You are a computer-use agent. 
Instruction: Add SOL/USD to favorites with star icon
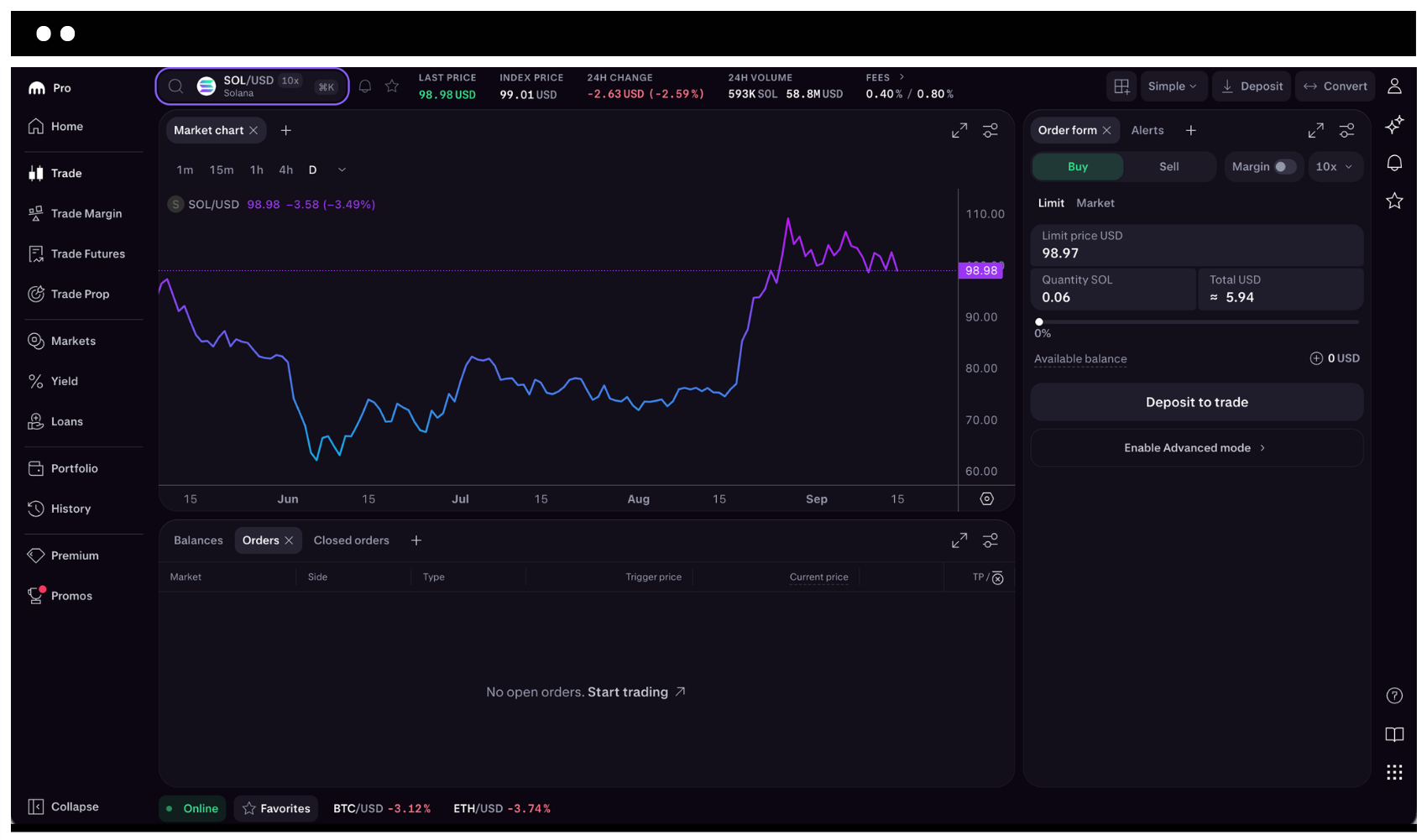pyautogui.click(x=392, y=86)
